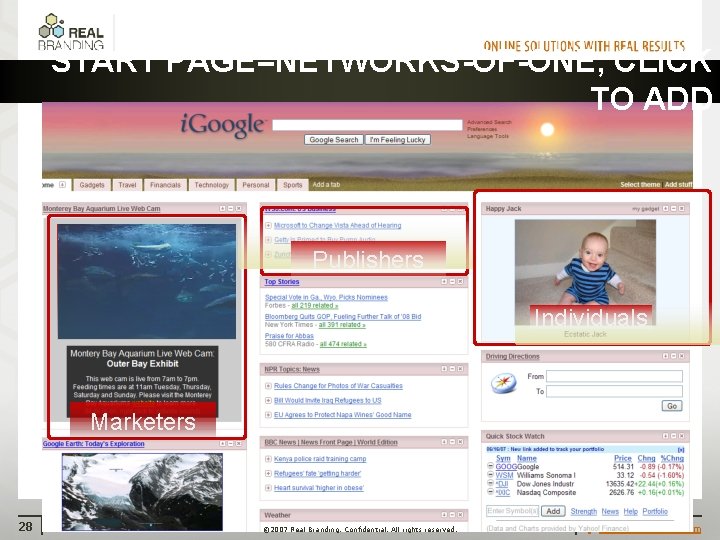Sort stocks by %Chng column header
This screenshot has height=540, width=720.
672,458
